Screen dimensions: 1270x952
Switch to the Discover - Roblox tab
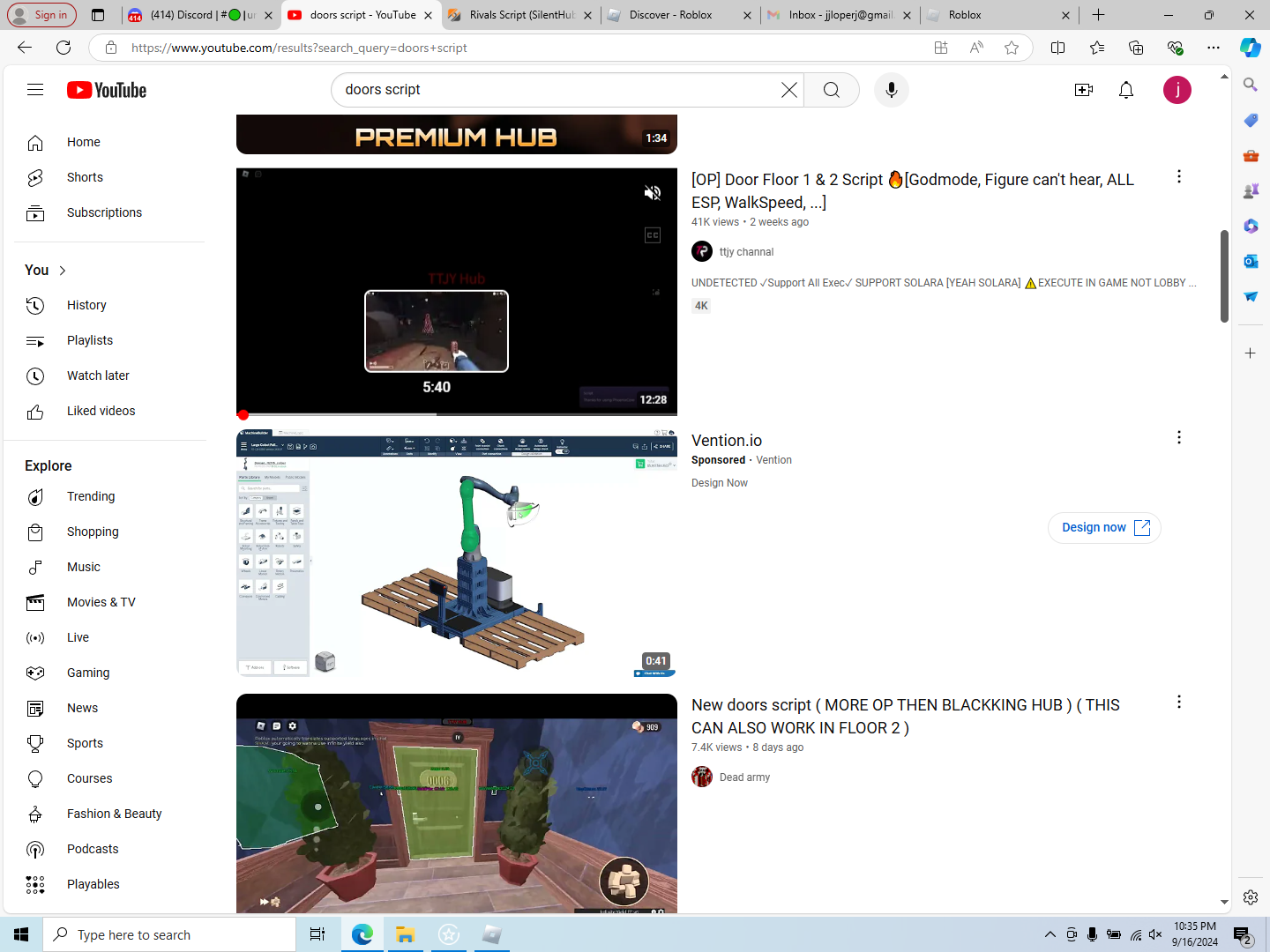point(680,15)
